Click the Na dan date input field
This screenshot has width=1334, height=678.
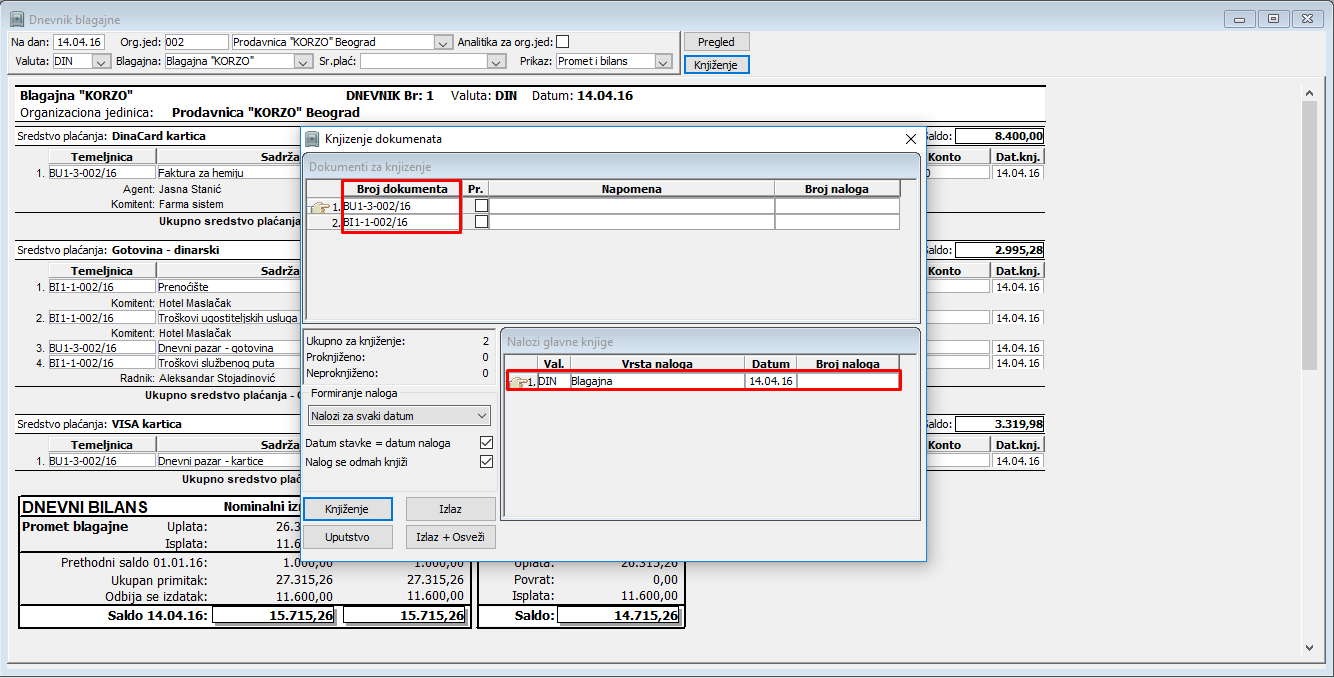79,42
